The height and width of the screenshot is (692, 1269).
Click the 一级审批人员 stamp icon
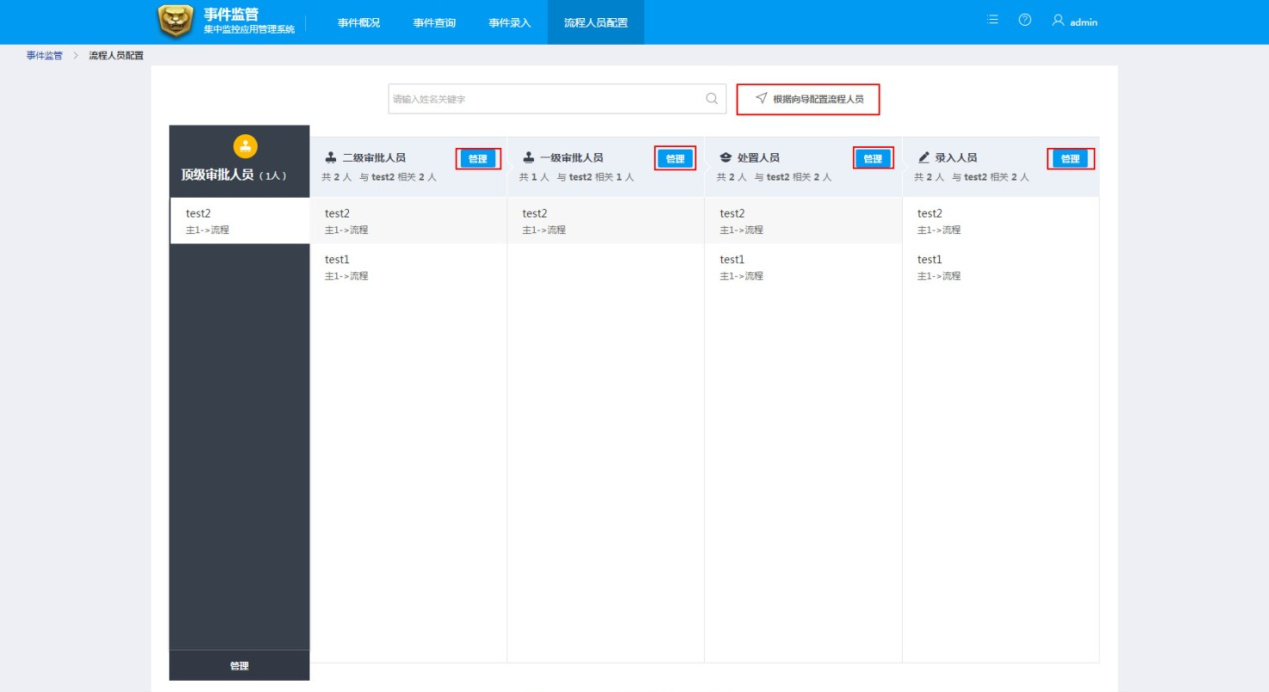point(529,158)
